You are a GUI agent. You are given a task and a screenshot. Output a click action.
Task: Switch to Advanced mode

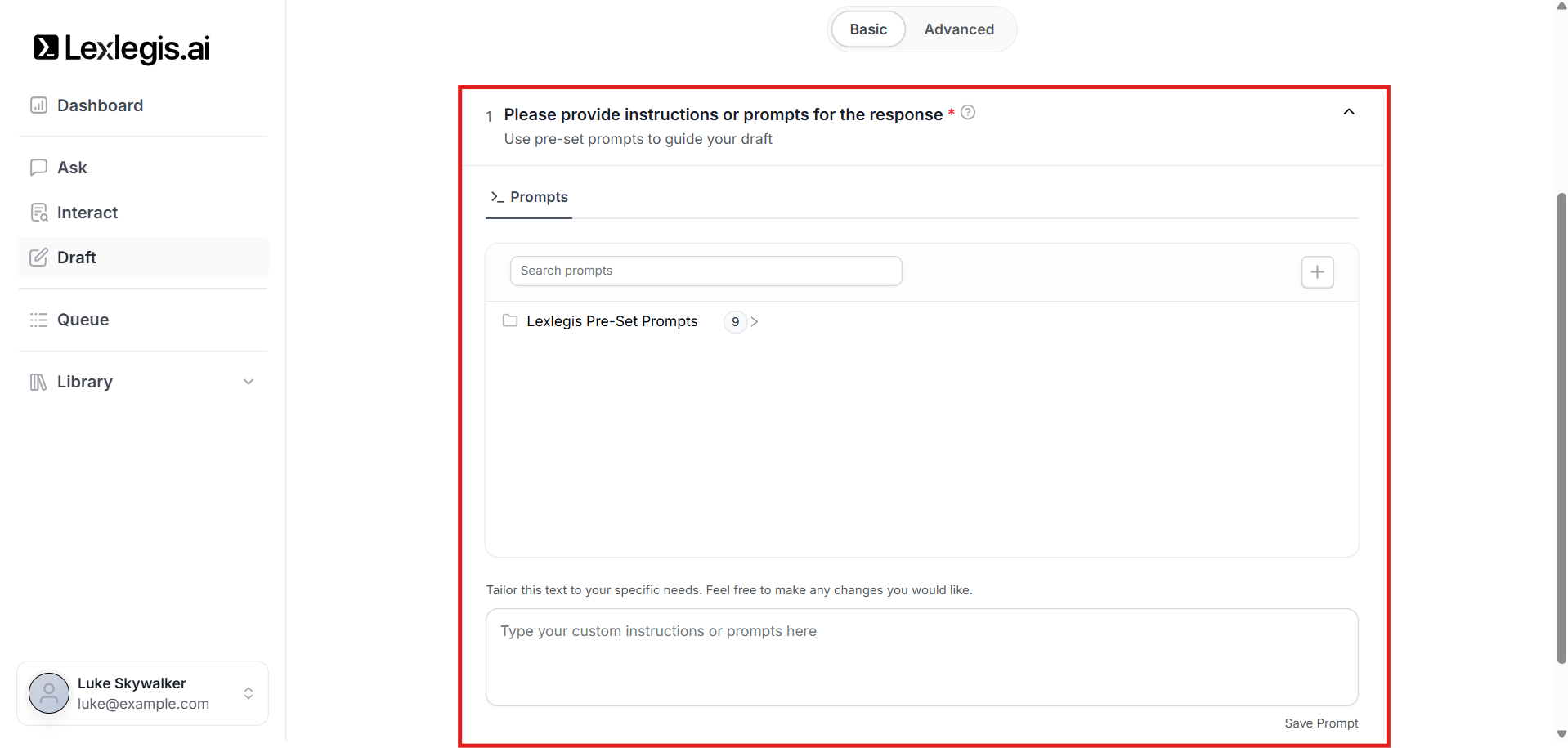point(959,29)
